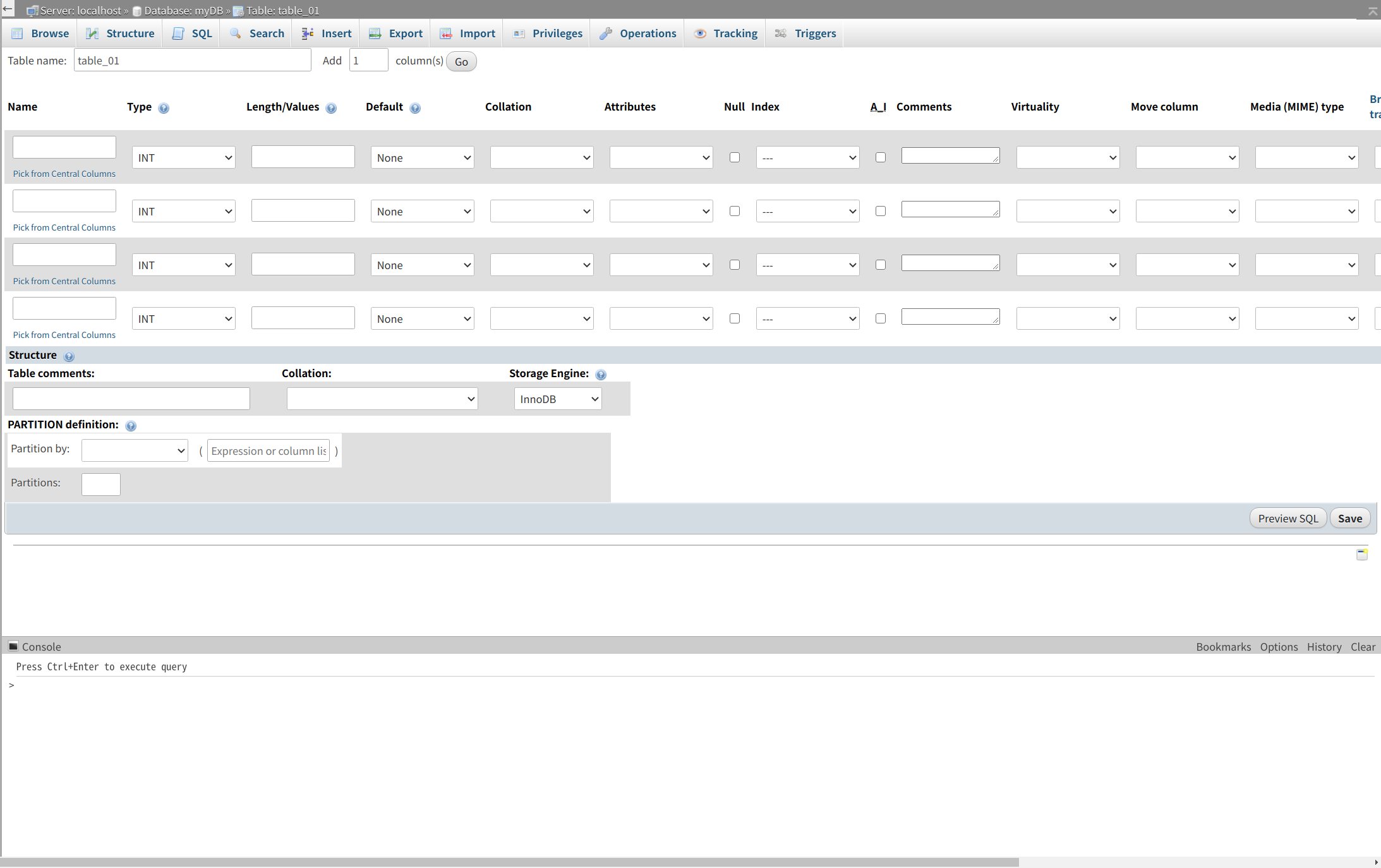Click the Server localhost breadcrumb icon

pyautogui.click(x=32, y=11)
